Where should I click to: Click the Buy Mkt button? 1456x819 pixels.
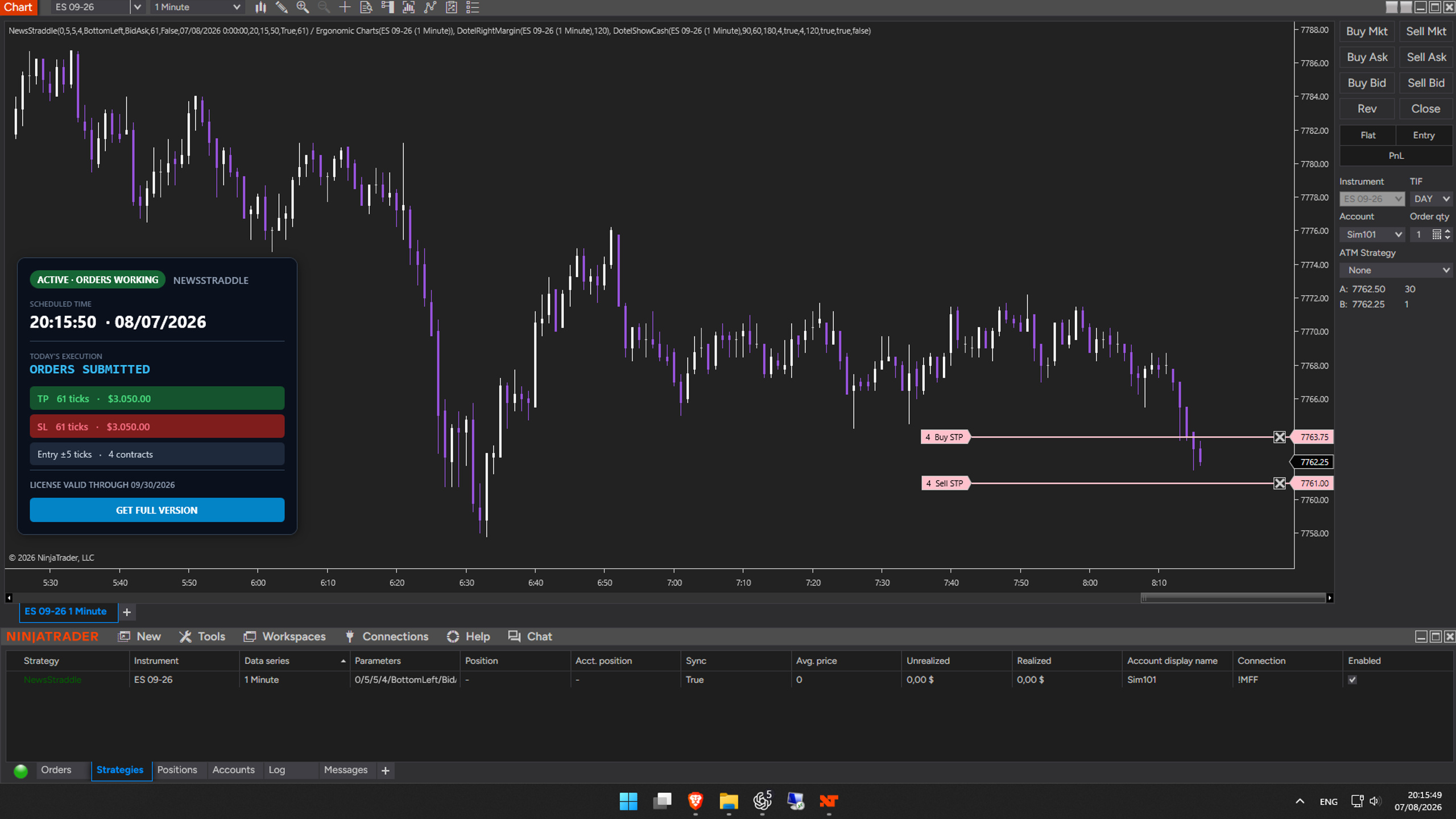(1366, 31)
